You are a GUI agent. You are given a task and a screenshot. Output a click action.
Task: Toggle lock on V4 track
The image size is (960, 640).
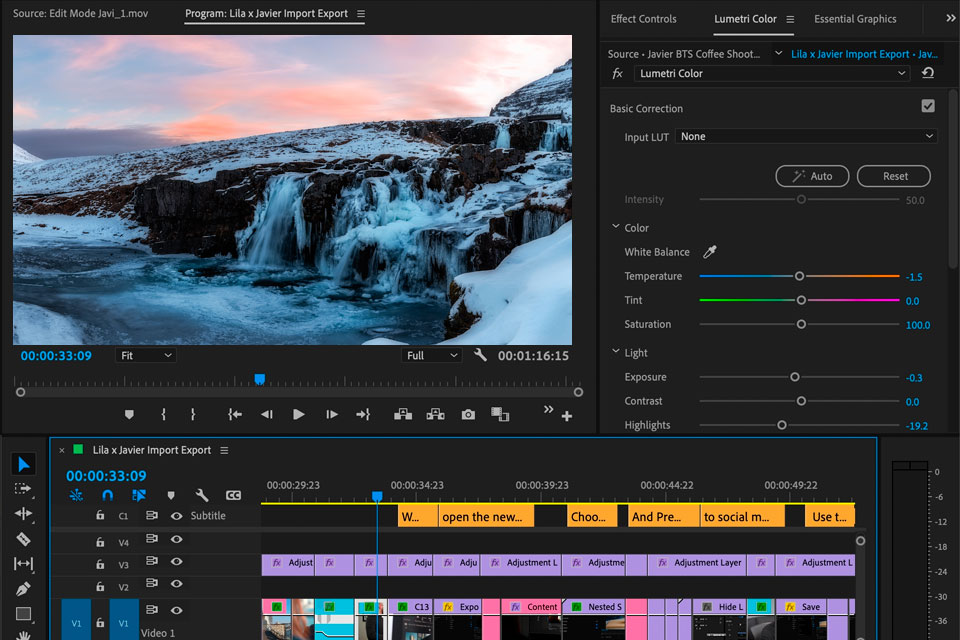click(100, 541)
